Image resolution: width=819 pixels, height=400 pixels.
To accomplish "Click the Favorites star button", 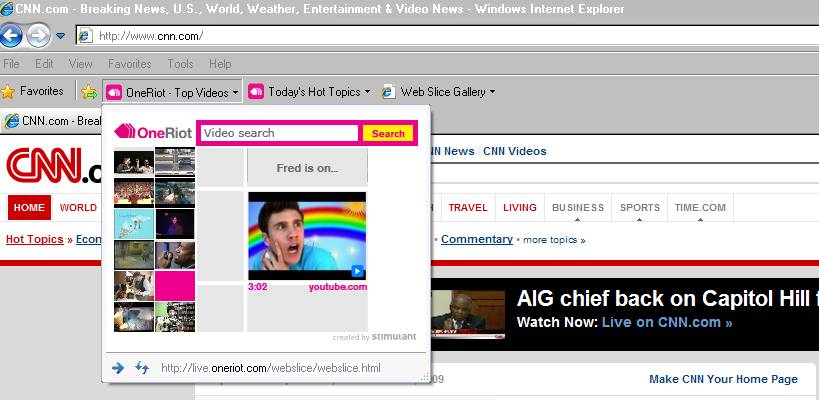I will point(32,91).
